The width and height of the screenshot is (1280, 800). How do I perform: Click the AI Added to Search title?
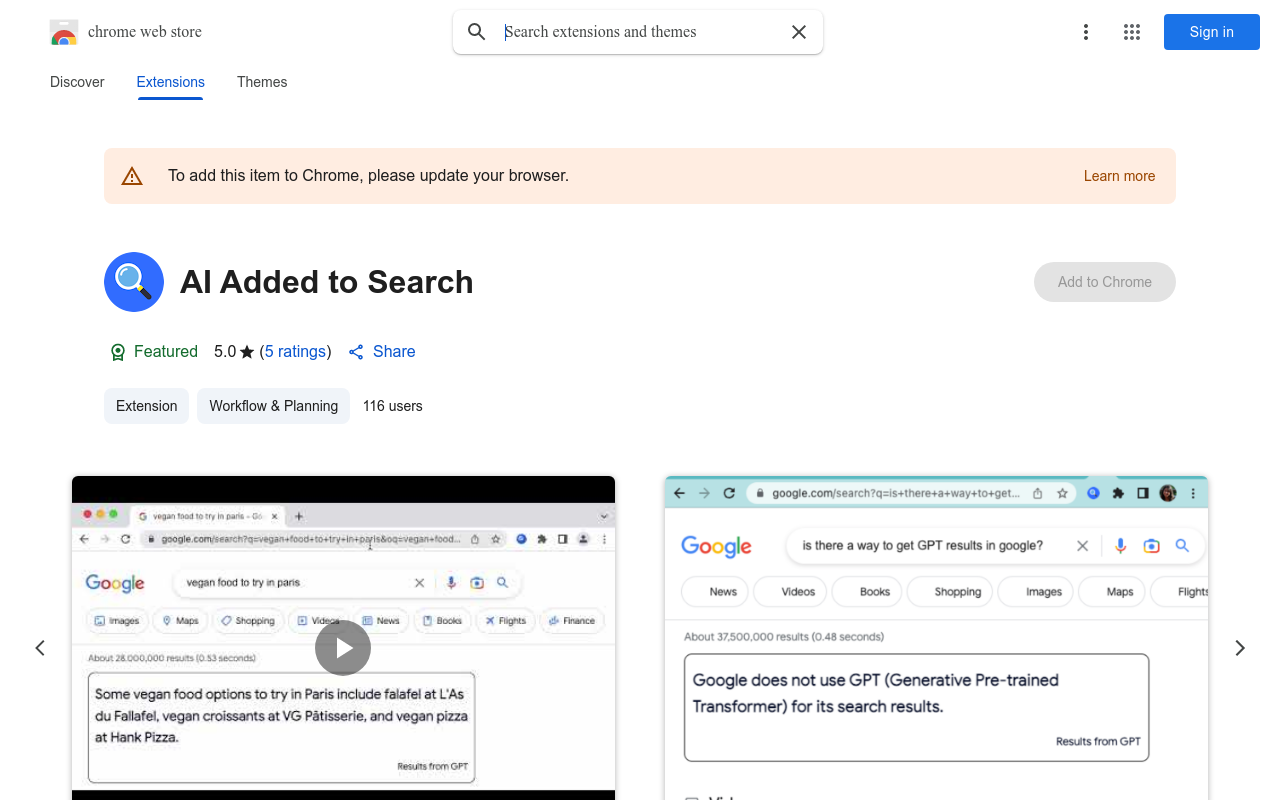pos(327,282)
